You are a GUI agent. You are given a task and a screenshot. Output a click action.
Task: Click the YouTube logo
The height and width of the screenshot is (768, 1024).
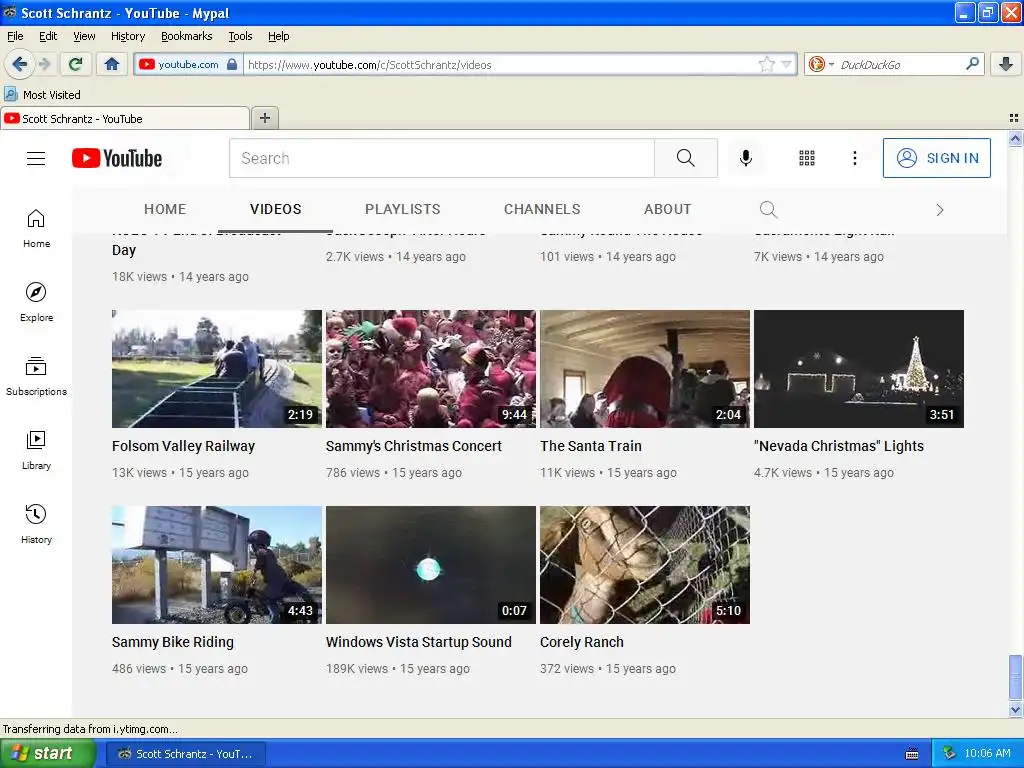pos(117,158)
